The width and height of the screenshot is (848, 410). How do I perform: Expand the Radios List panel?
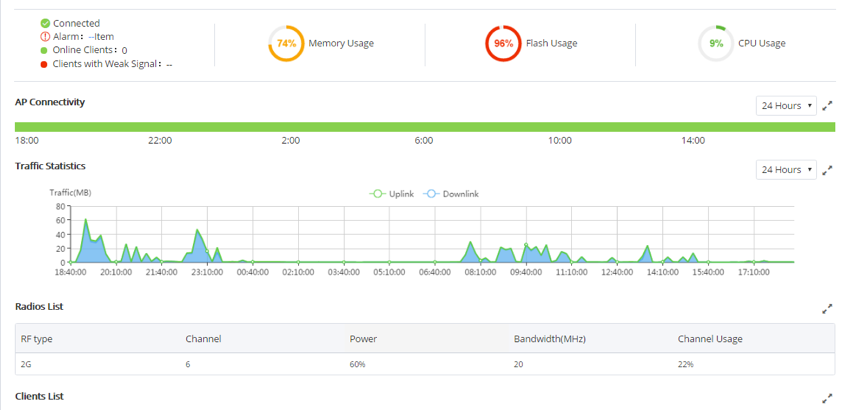[827, 309]
